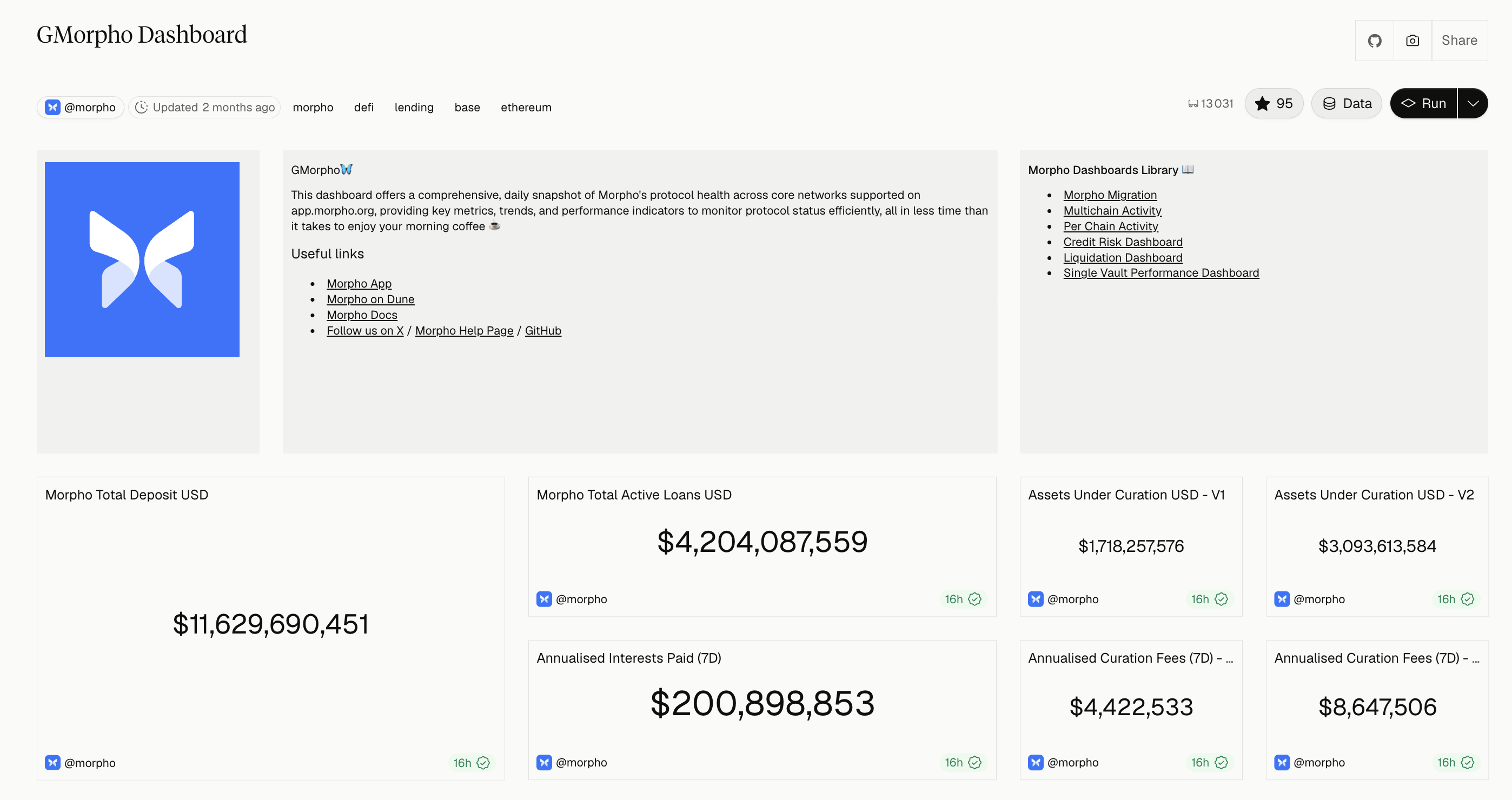Viewport: 1512px width, 800px height.
Task: Open the @morpho author chip
Action: pos(81,108)
